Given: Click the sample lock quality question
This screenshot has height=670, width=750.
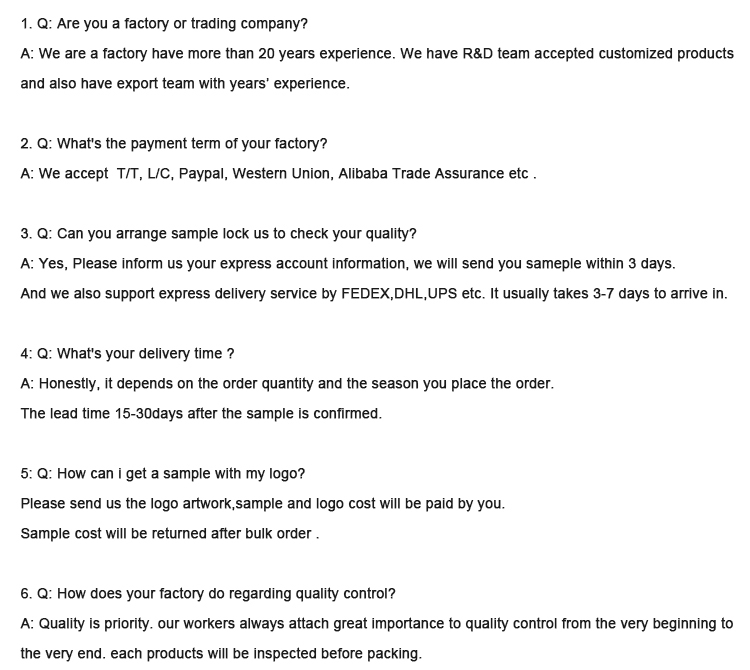Looking at the screenshot, I should pos(218,233).
